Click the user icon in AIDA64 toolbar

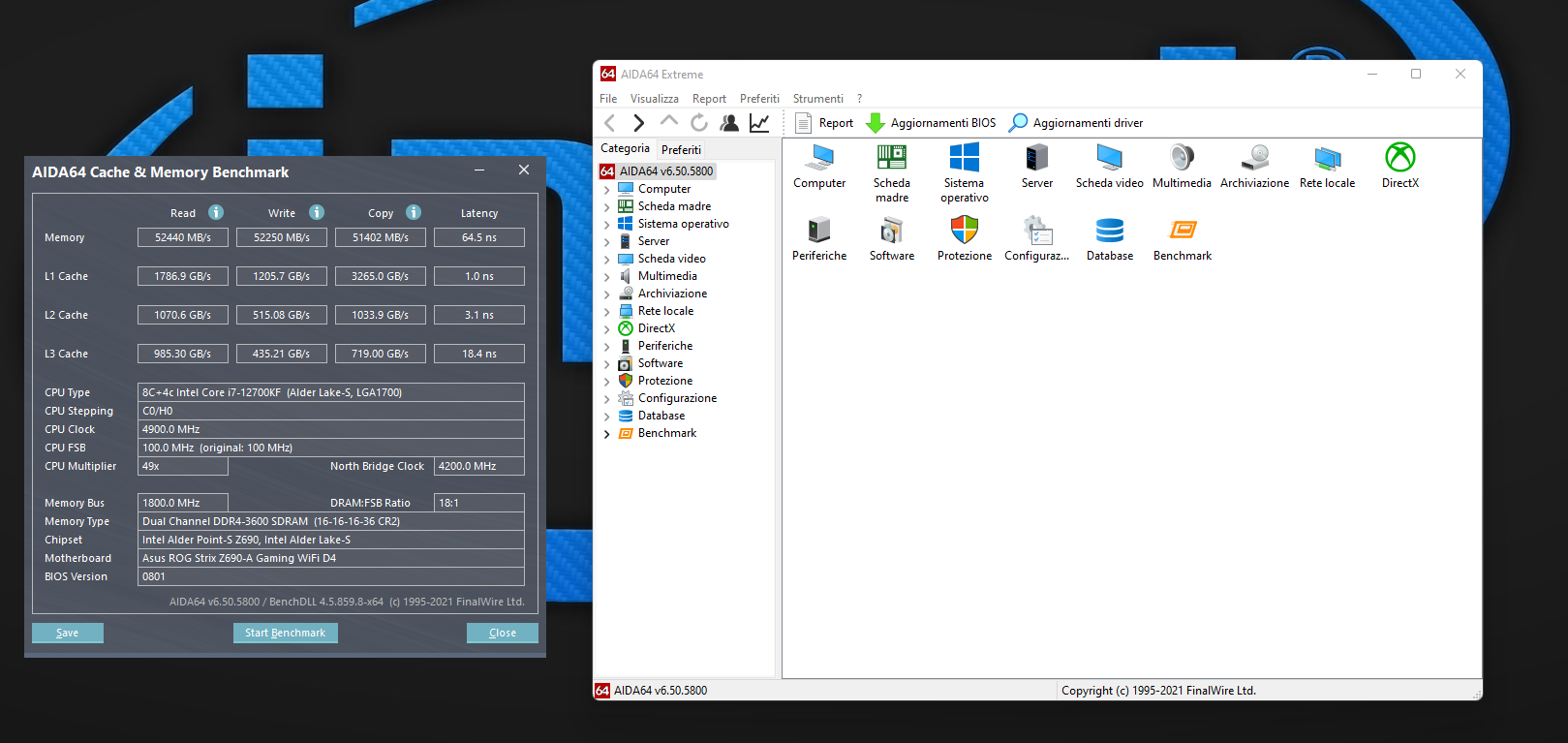pyautogui.click(x=729, y=123)
